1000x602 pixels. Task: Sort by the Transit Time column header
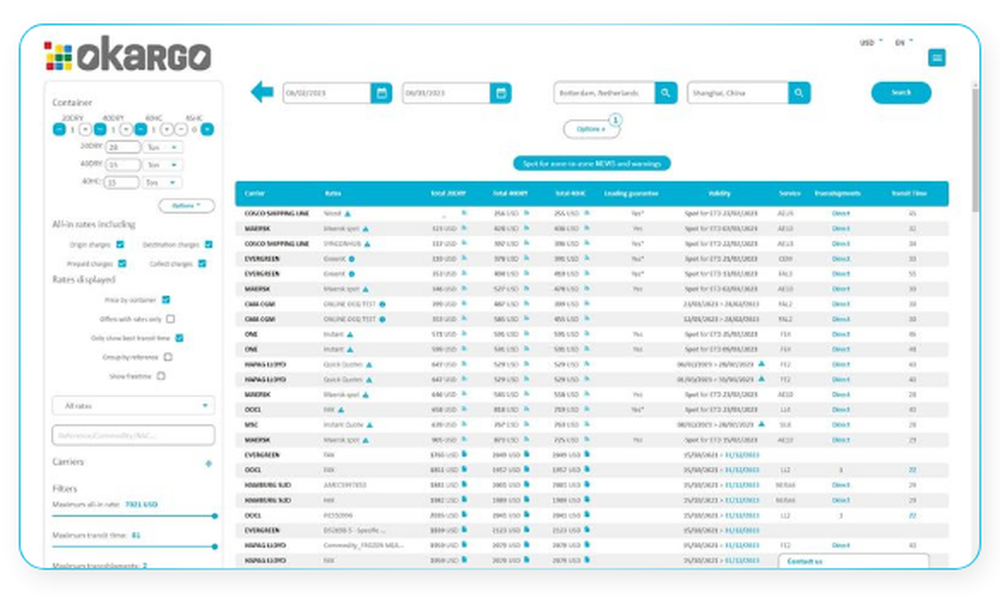(909, 193)
